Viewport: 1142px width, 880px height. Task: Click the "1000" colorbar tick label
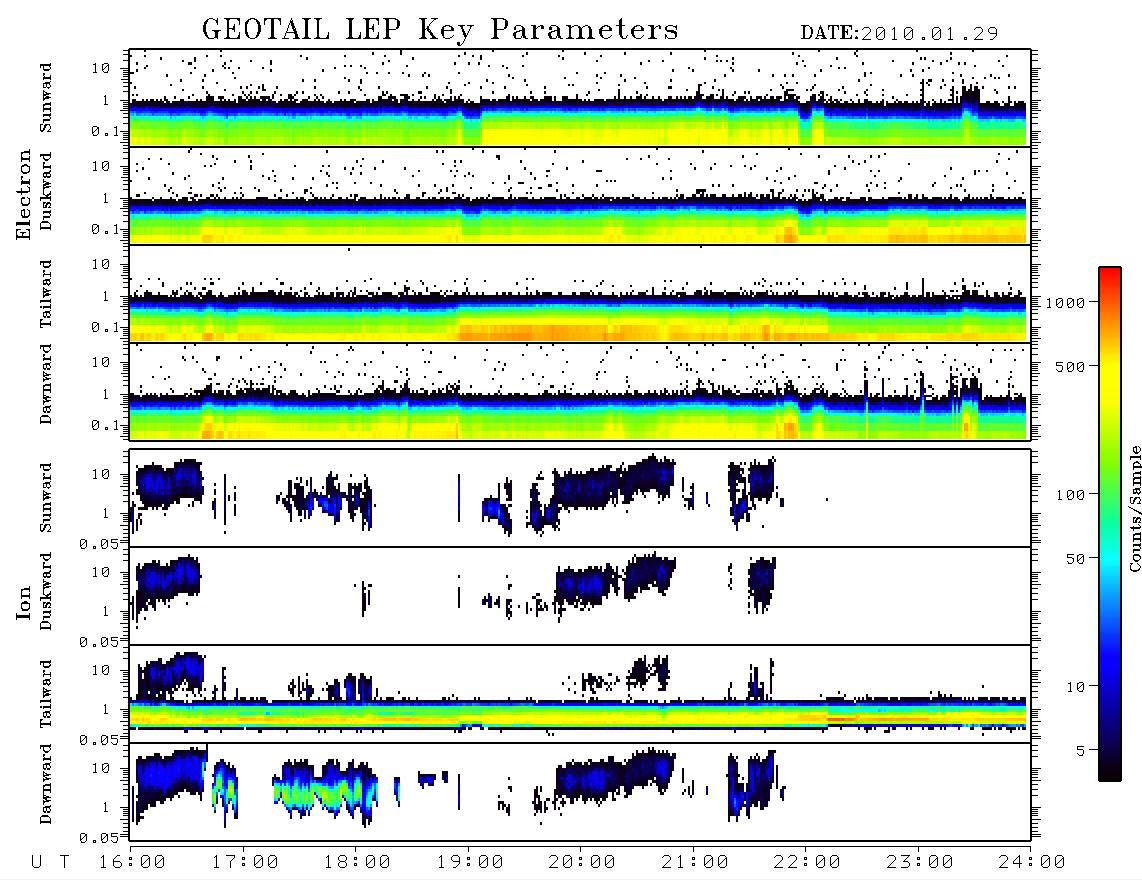tap(1066, 303)
